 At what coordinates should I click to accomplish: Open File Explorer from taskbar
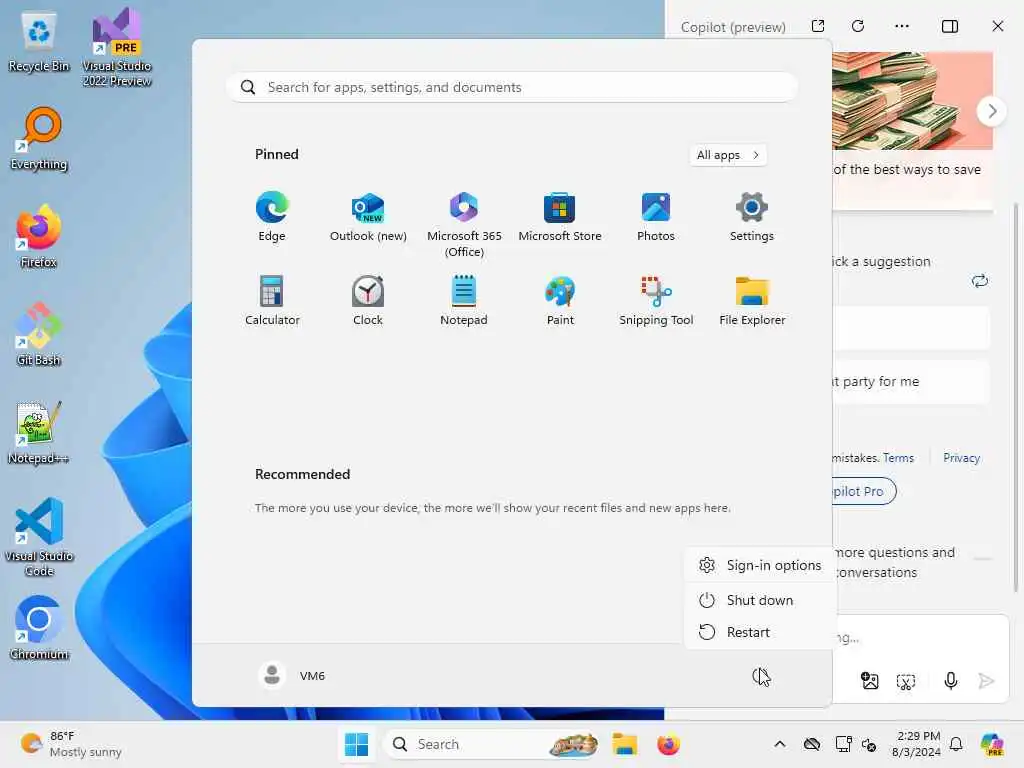[x=624, y=744]
